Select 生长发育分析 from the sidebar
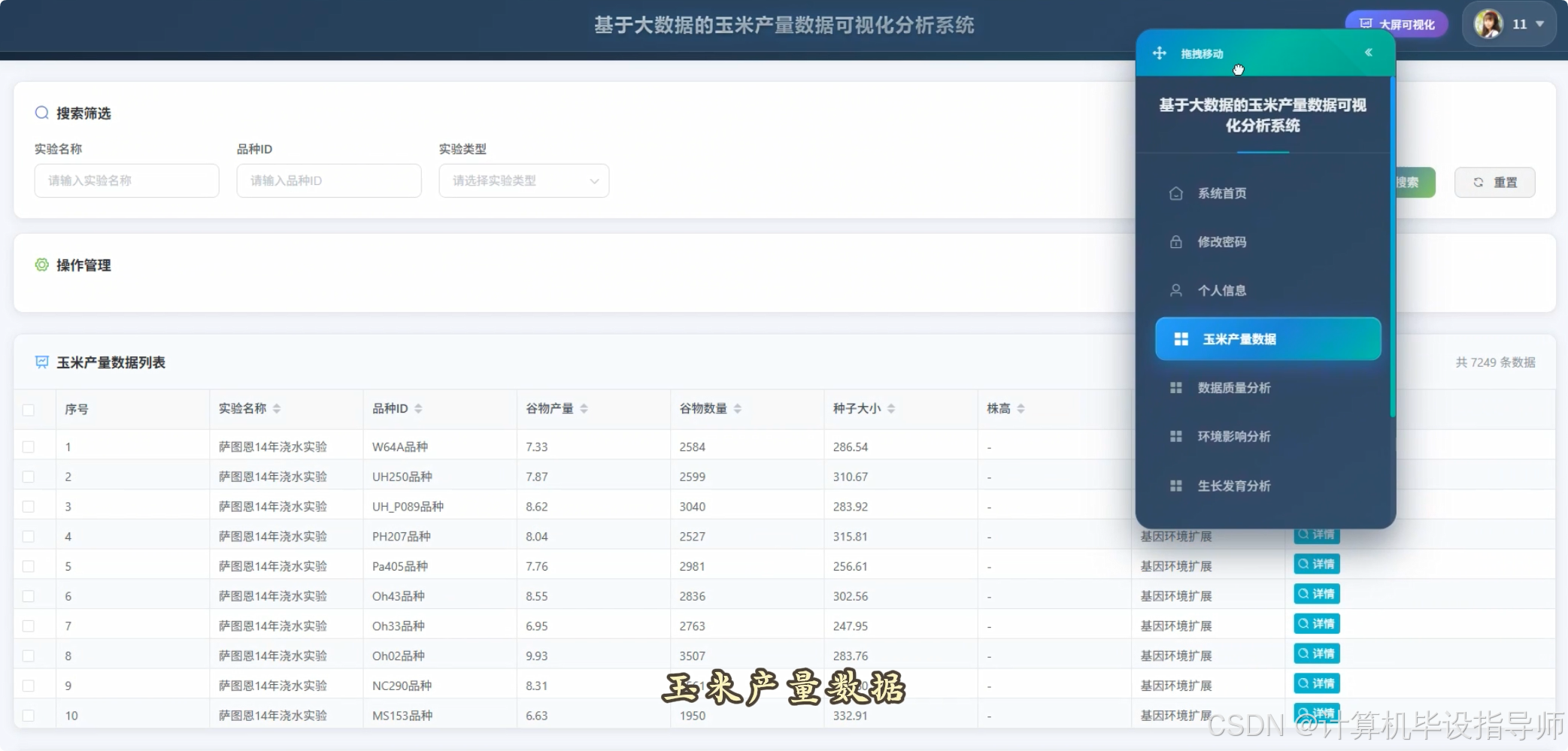Screen dimensions: 1568x751 (1234, 486)
